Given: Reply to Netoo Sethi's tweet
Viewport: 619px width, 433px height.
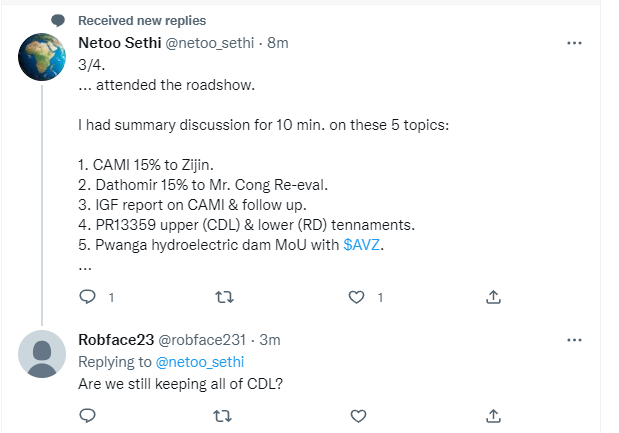Looking at the screenshot, I should point(87,297).
